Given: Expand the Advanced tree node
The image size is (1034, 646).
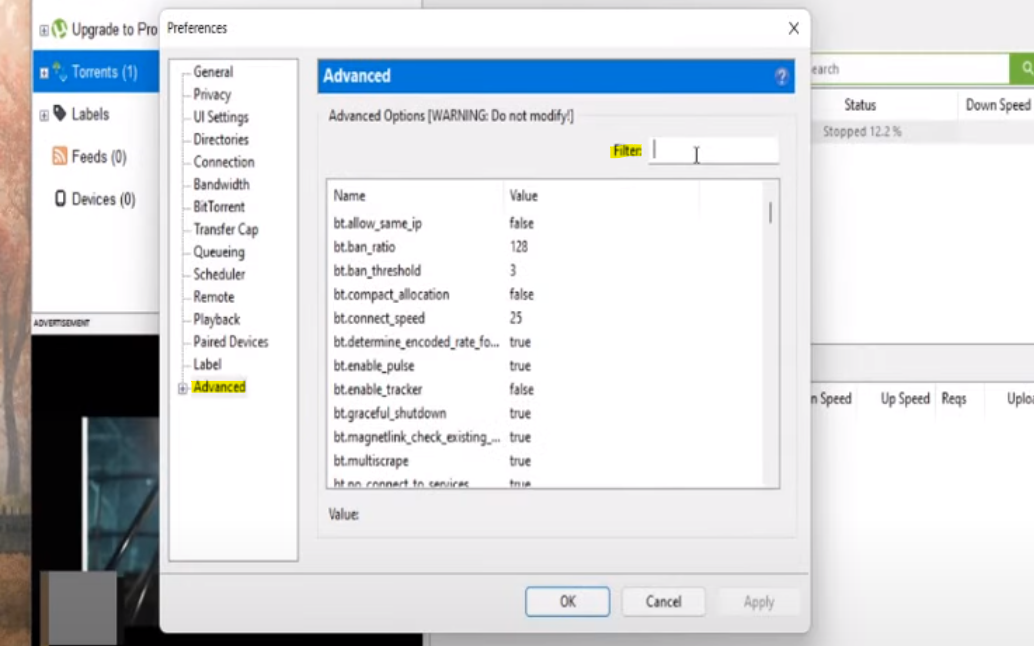Looking at the screenshot, I should (x=183, y=388).
